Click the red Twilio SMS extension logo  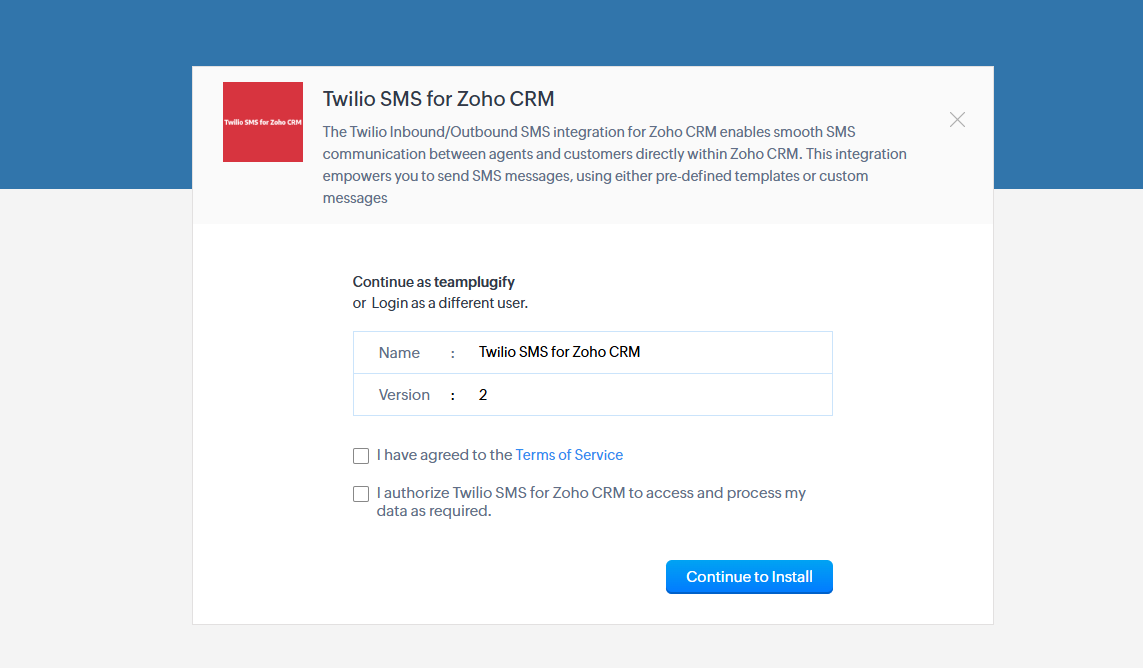pyautogui.click(x=263, y=122)
